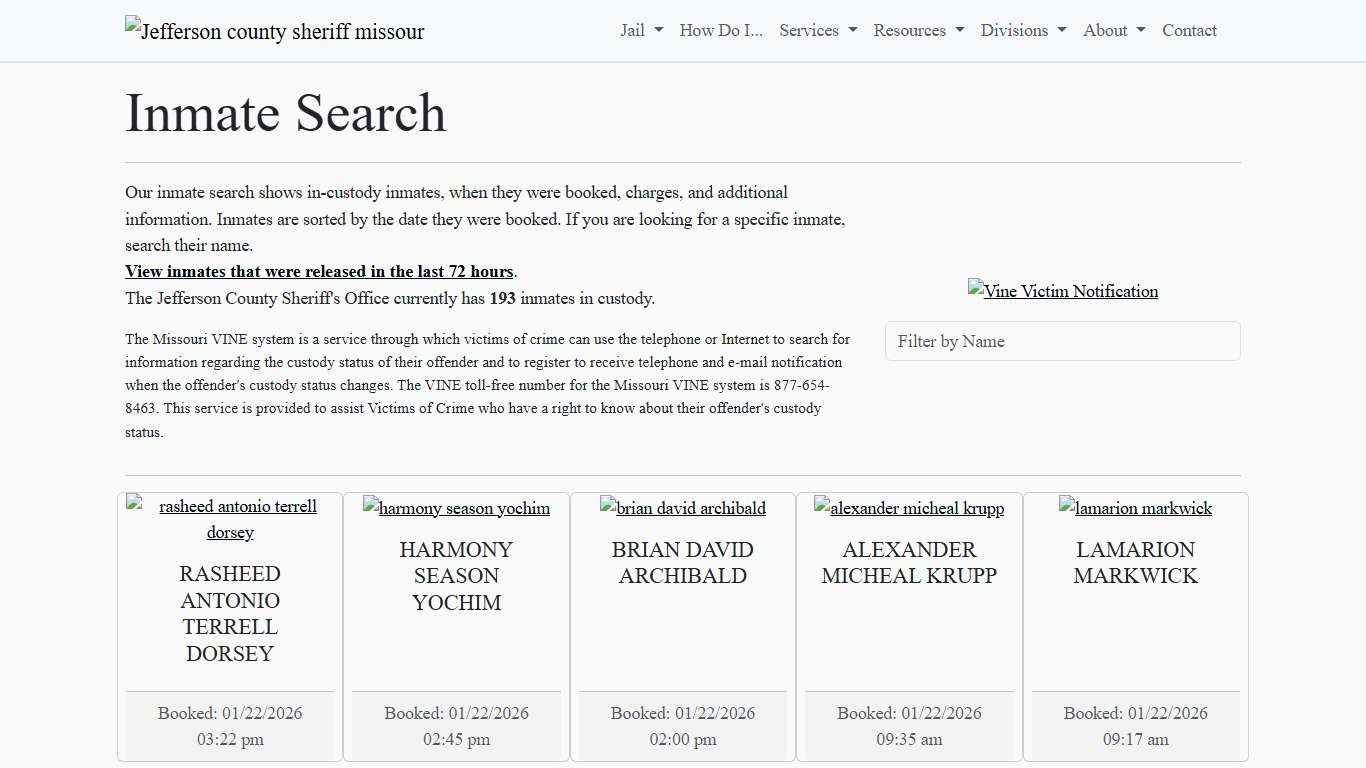This screenshot has width=1366, height=768.
Task: Open Brian David Archibald's photo
Action: pos(683,508)
